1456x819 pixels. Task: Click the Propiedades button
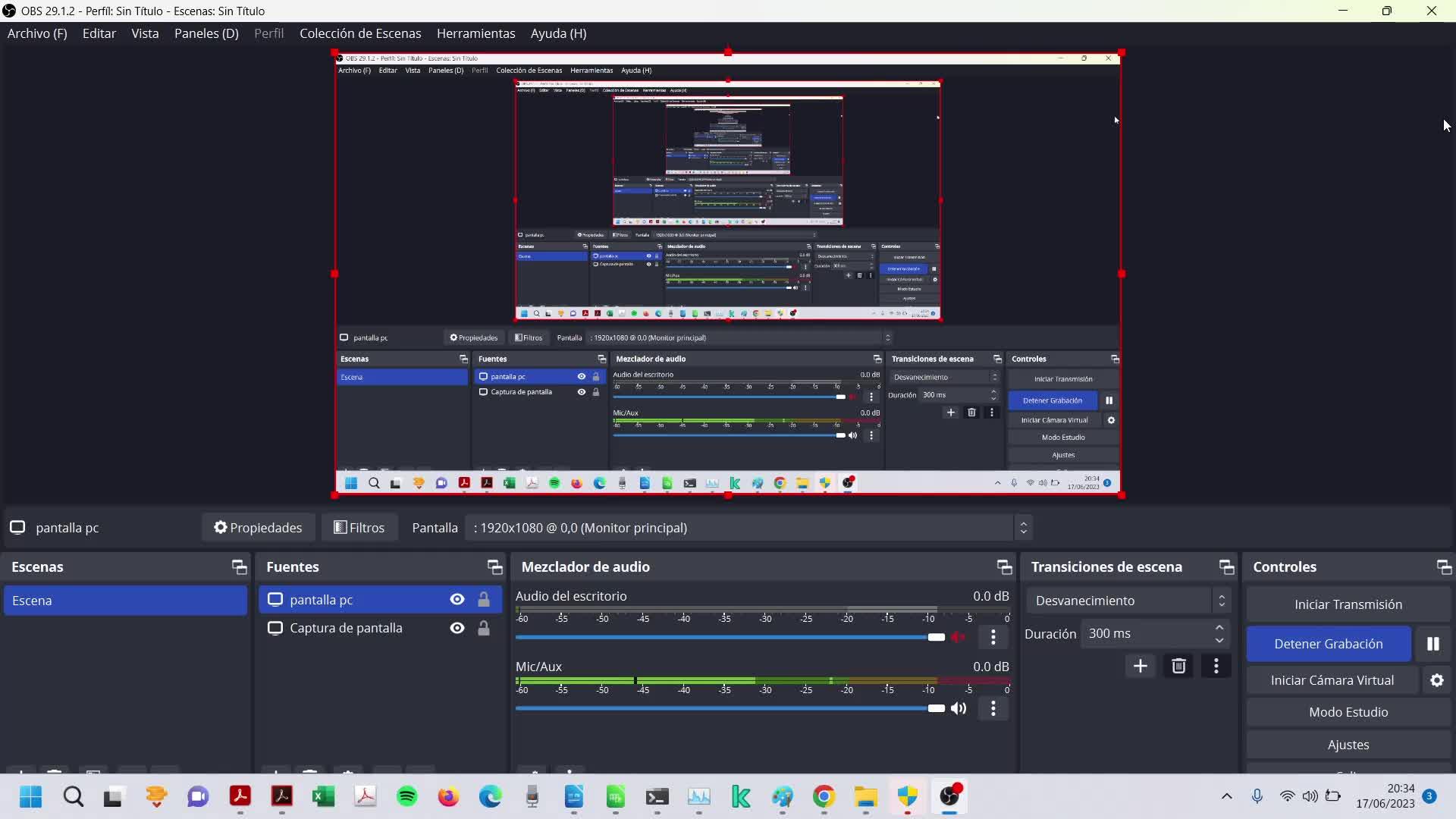(258, 528)
